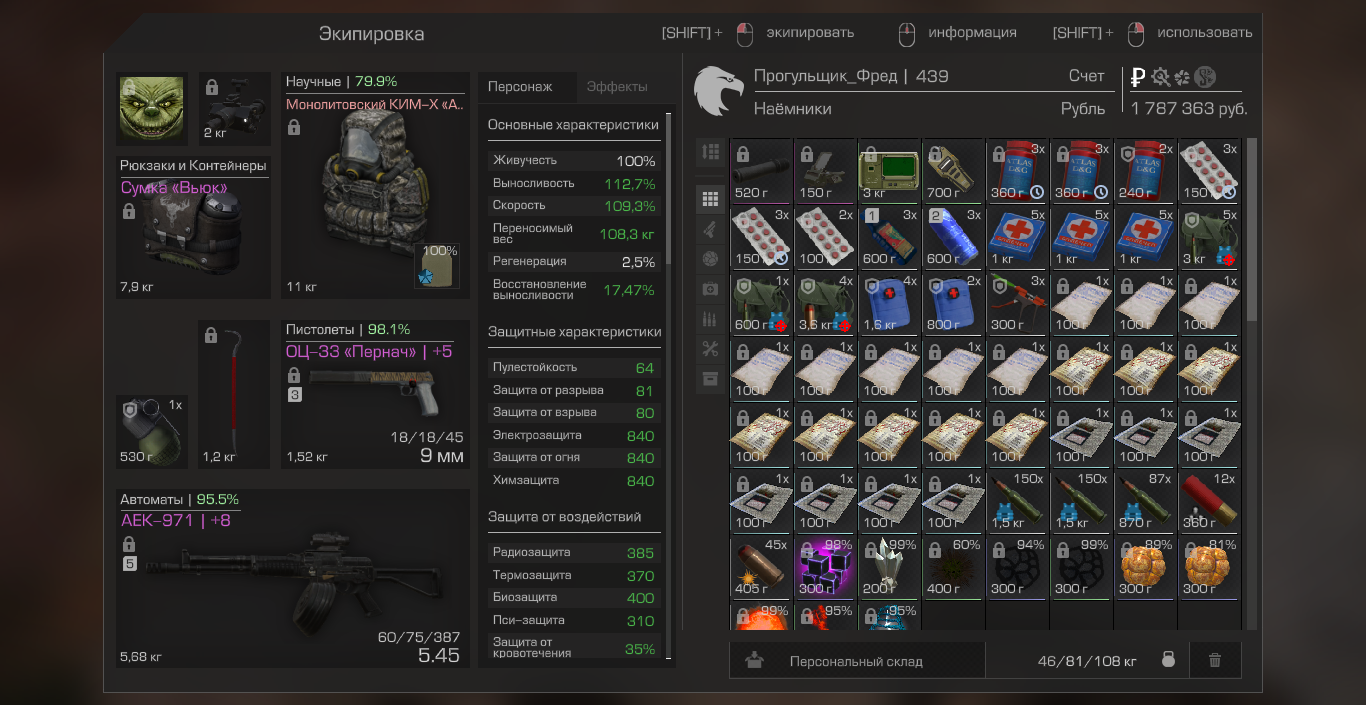Screen dimensions: 1366x705
Task: Select the gear currency icon beside ruble
Action: click(x=1161, y=77)
